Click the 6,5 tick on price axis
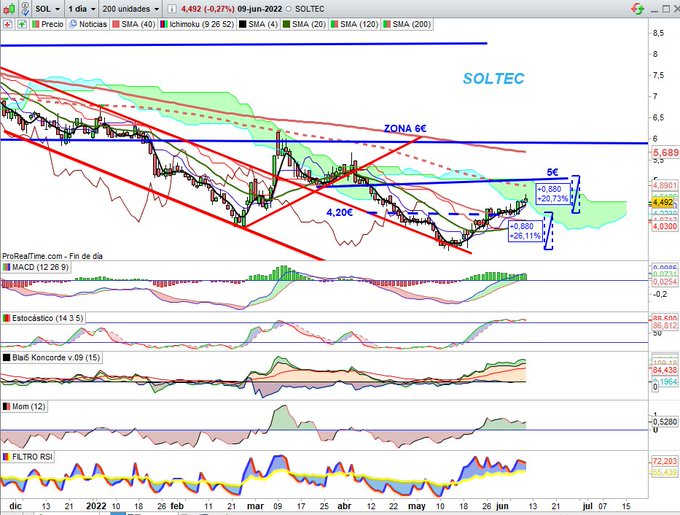The height and width of the screenshot is (515, 680). click(658, 117)
